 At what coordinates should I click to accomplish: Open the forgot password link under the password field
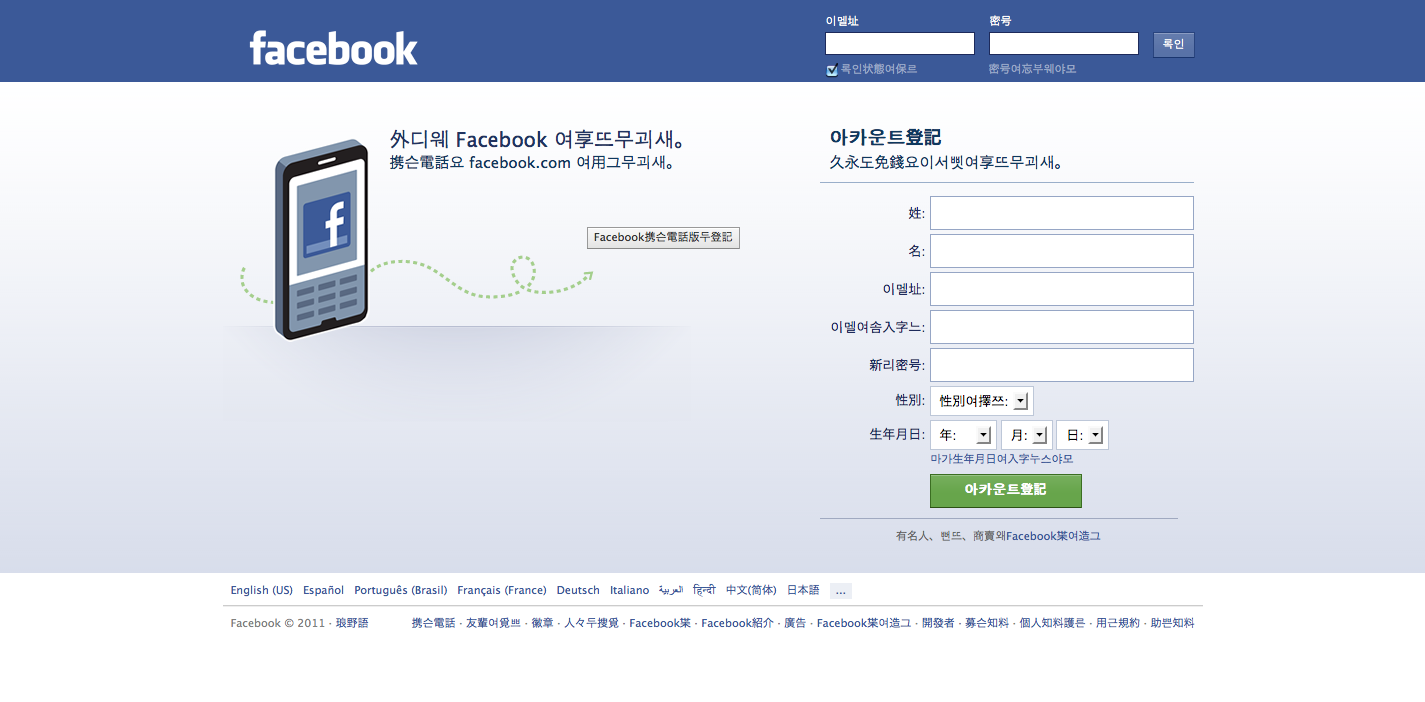1032,69
